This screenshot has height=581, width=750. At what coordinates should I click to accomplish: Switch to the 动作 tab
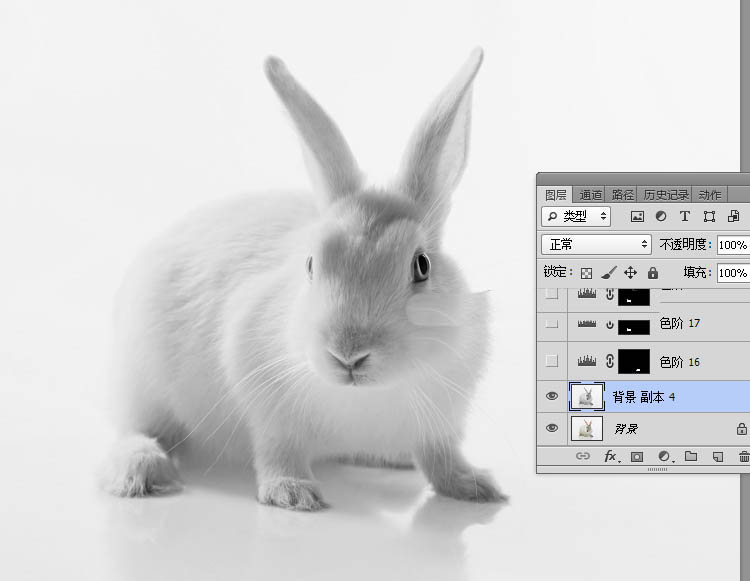pyautogui.click(x=710, y=195)
